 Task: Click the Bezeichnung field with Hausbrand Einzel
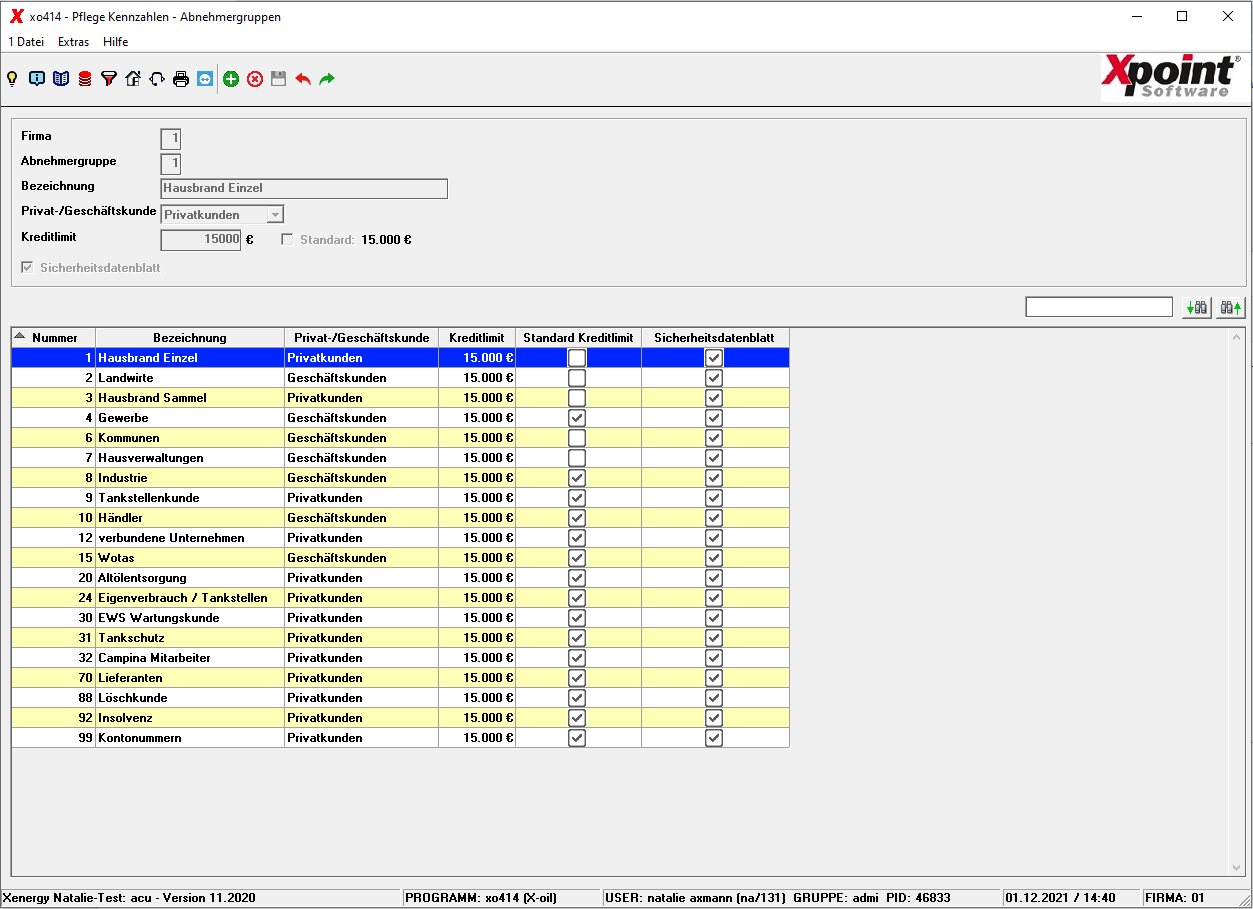[x=304, y=189]
